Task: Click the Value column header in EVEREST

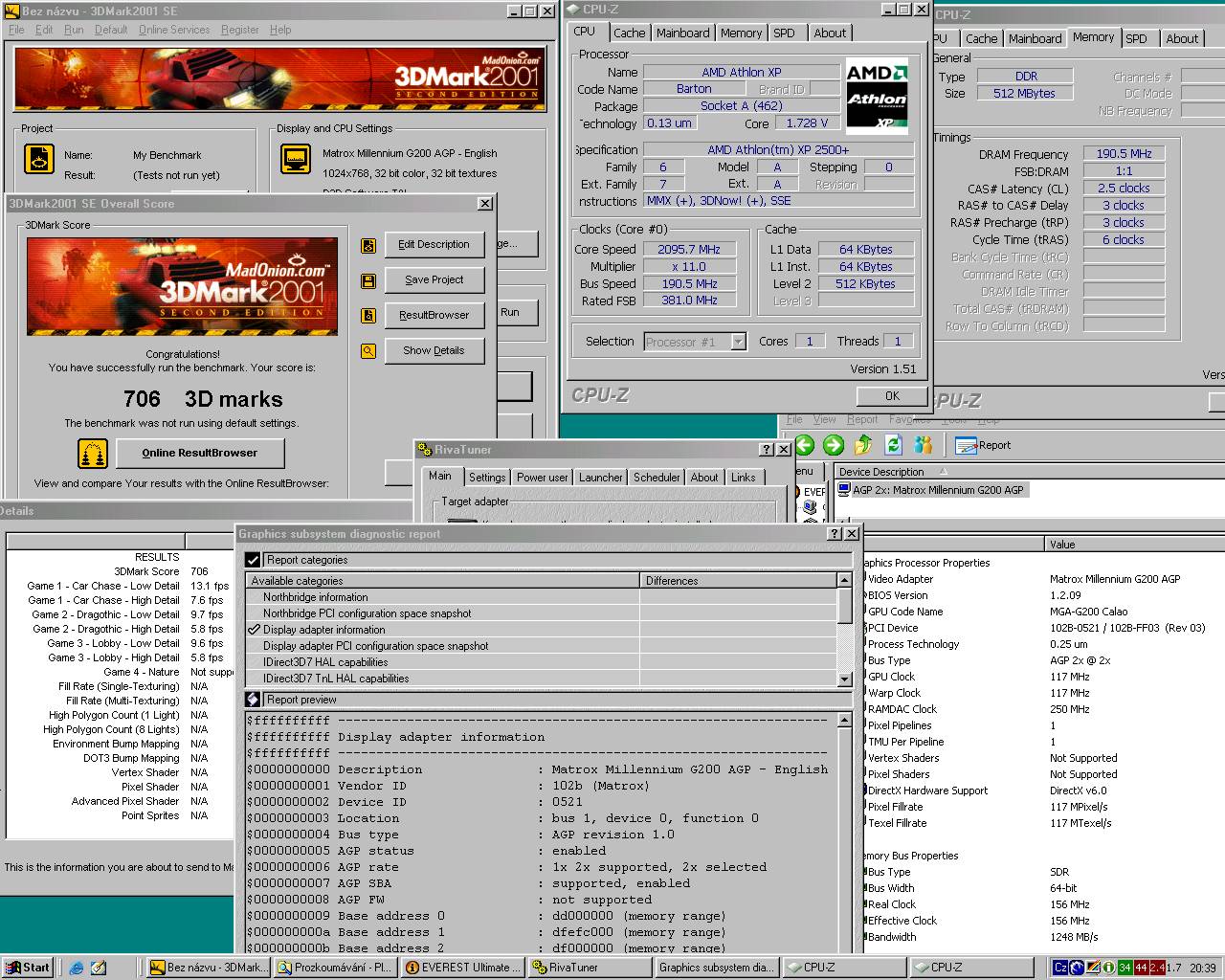Action: [x=1134, y=545]
